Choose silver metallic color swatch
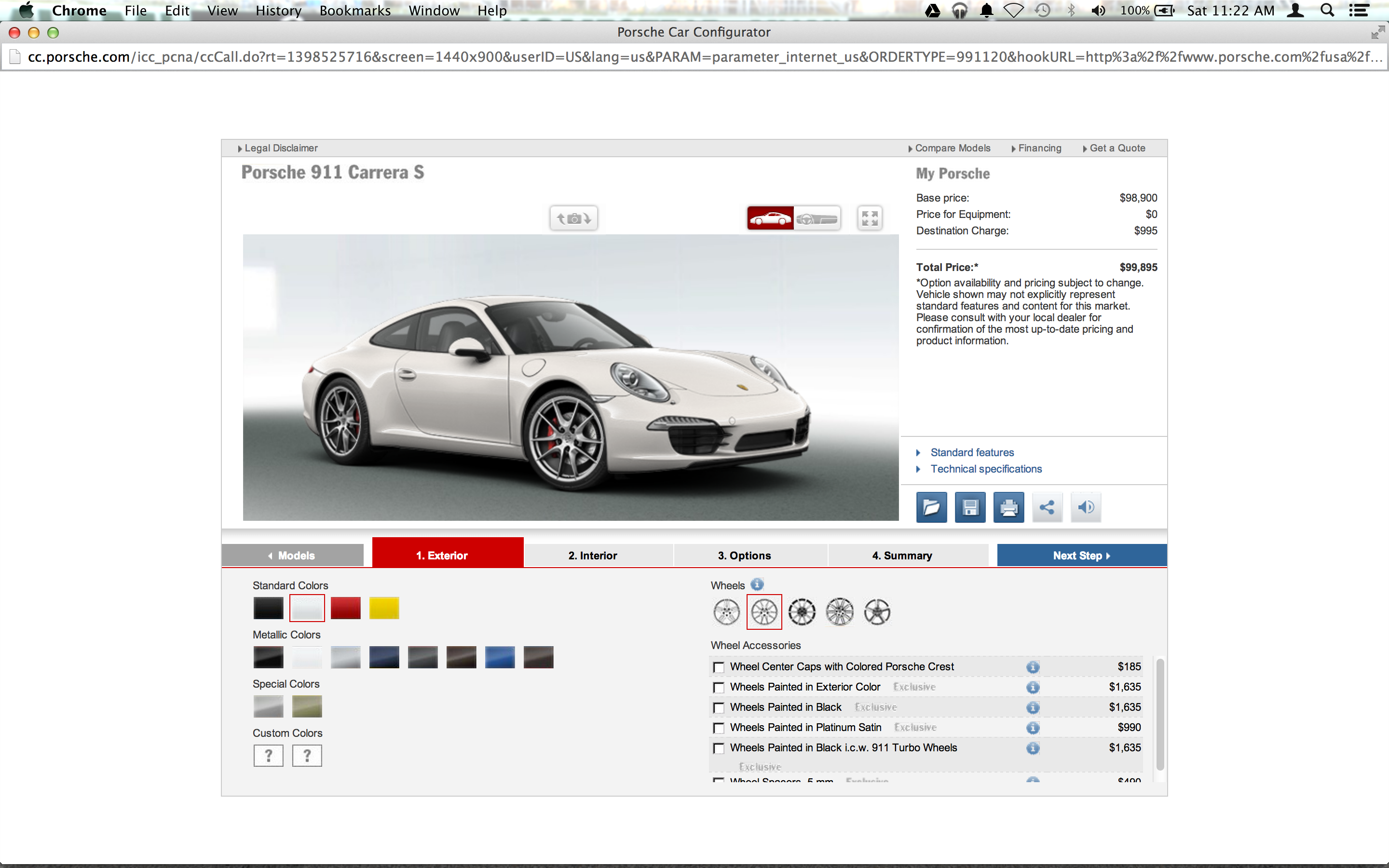Image resolution: width=1389 pixels, height=868 pixels. (x=345, y=657)
